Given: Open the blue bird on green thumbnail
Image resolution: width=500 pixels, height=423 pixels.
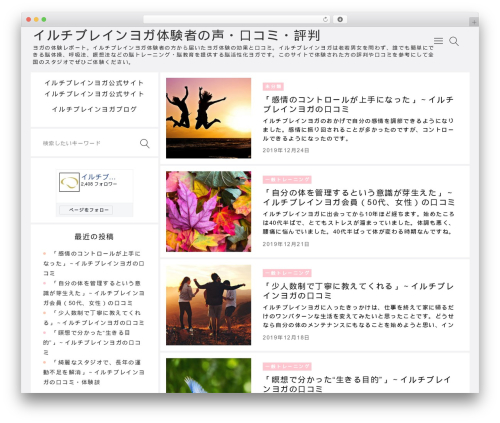Looking at the screenshot, I should click(x=209, y=376).
